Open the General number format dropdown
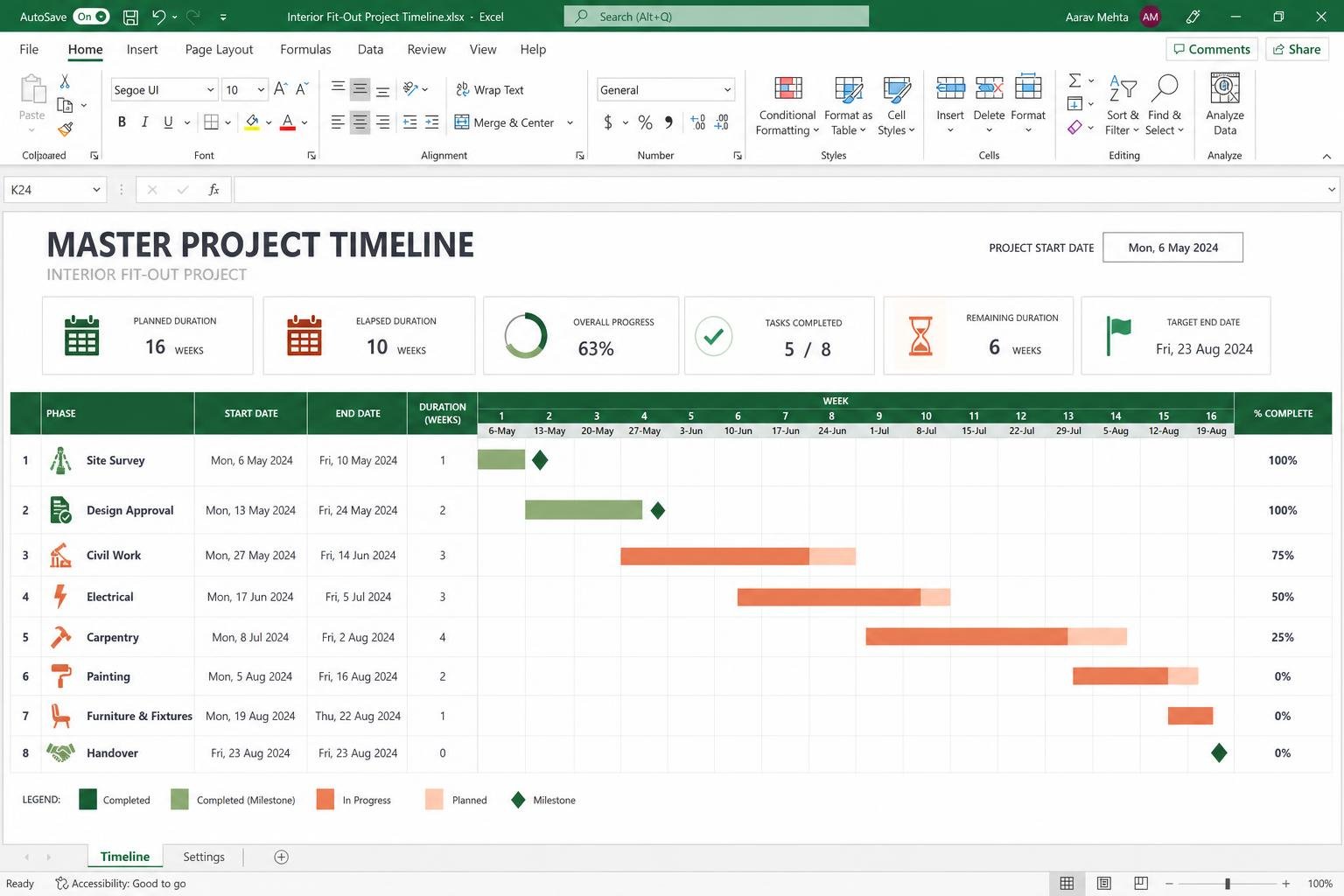1344x896 pixels. coord(727,89)
